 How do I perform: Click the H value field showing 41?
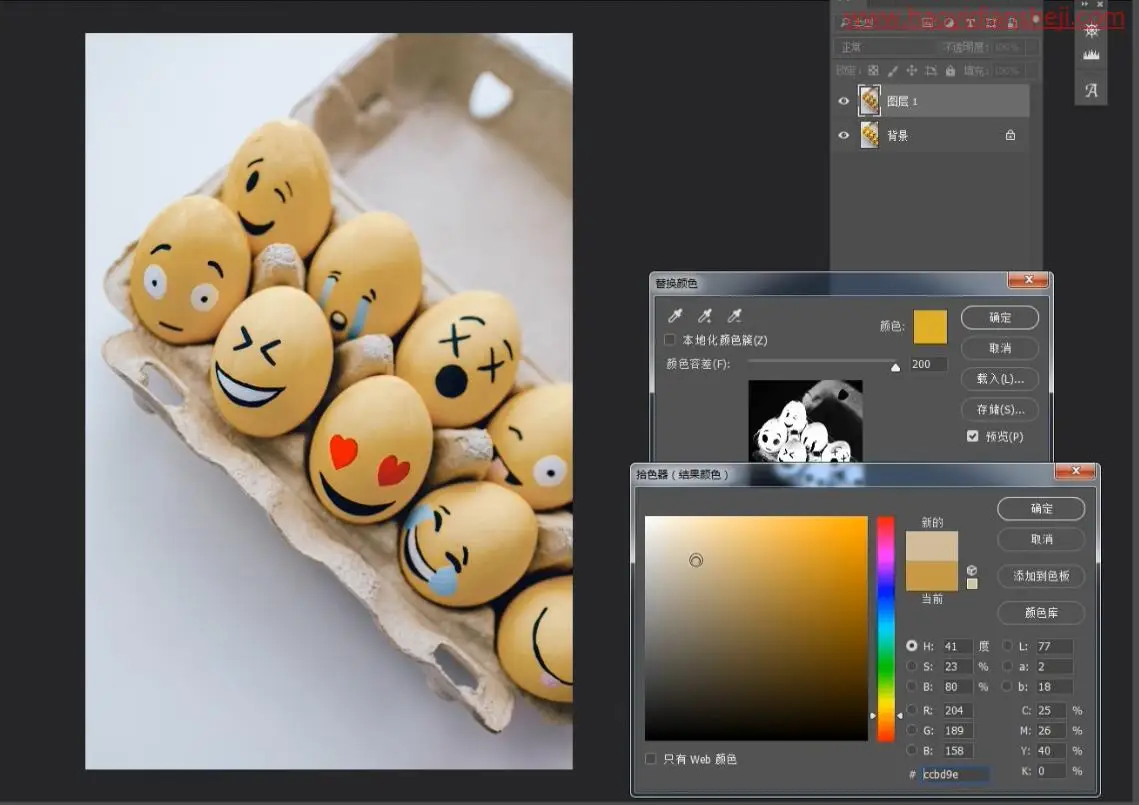[957, 646]
